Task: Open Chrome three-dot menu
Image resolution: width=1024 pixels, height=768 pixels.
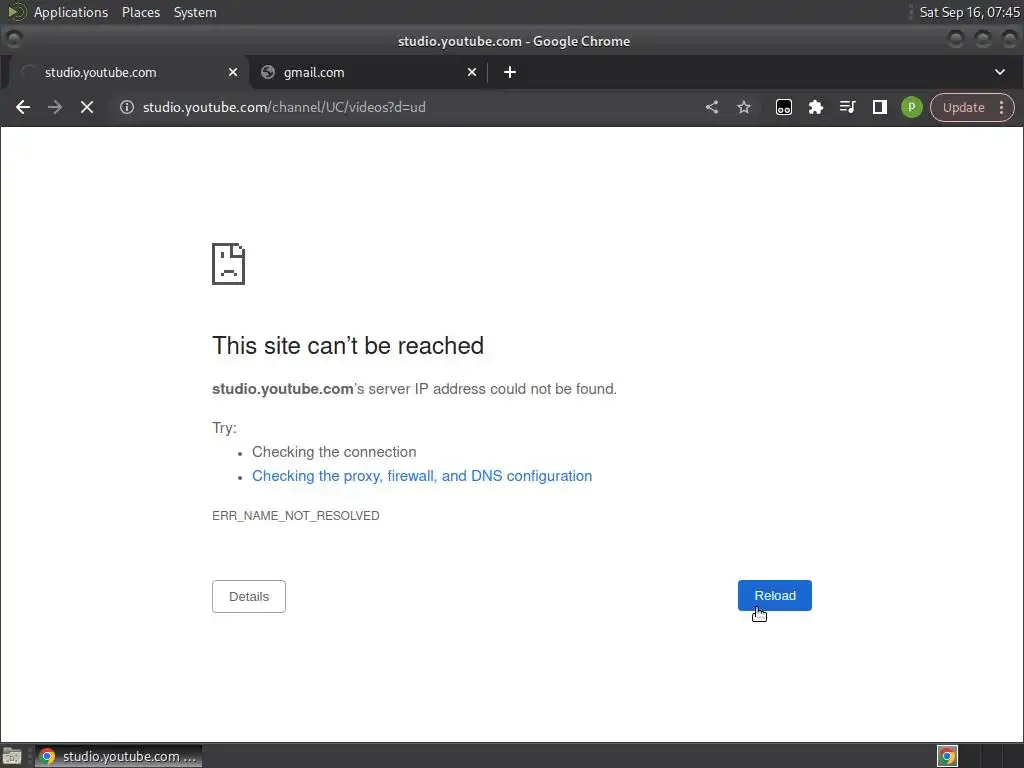Action: tap(1002, 107)
